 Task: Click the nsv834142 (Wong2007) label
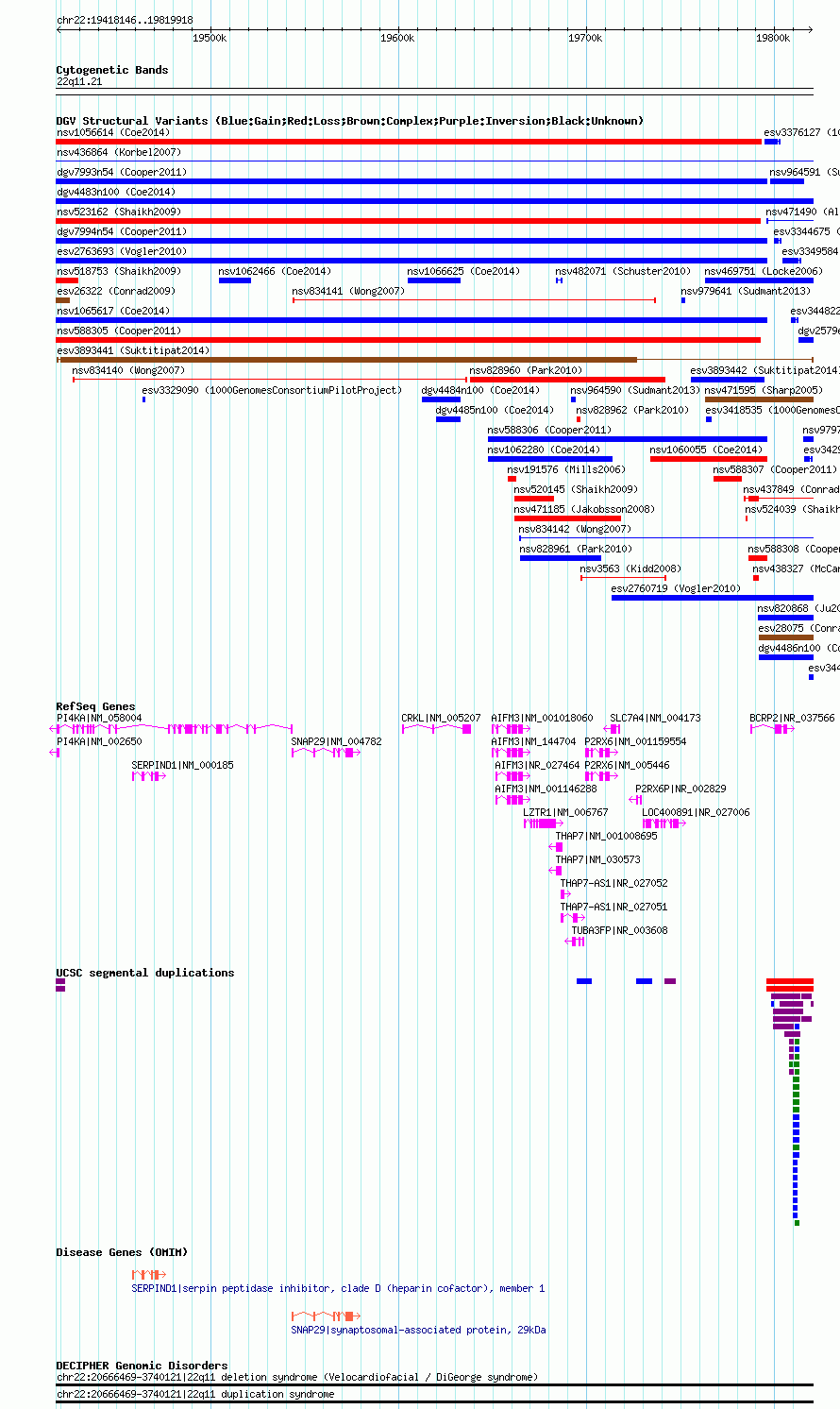[x=575, y=529]
